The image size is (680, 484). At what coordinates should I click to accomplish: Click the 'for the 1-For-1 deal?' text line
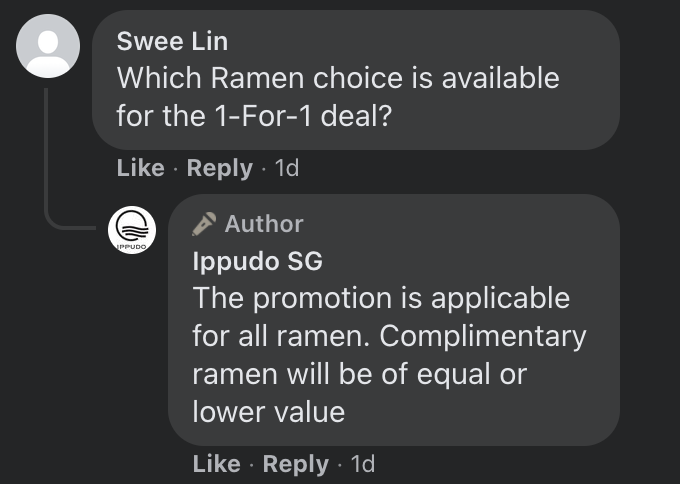[x=253, y=116]
